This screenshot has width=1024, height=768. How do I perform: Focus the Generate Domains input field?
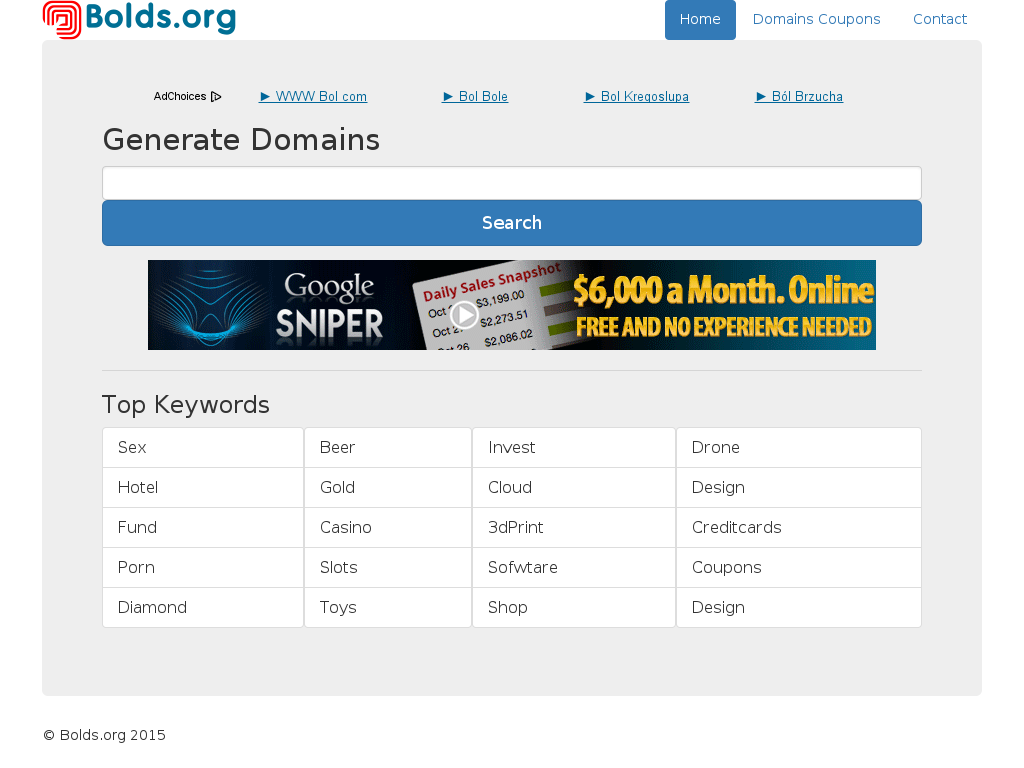click(512, 184)
